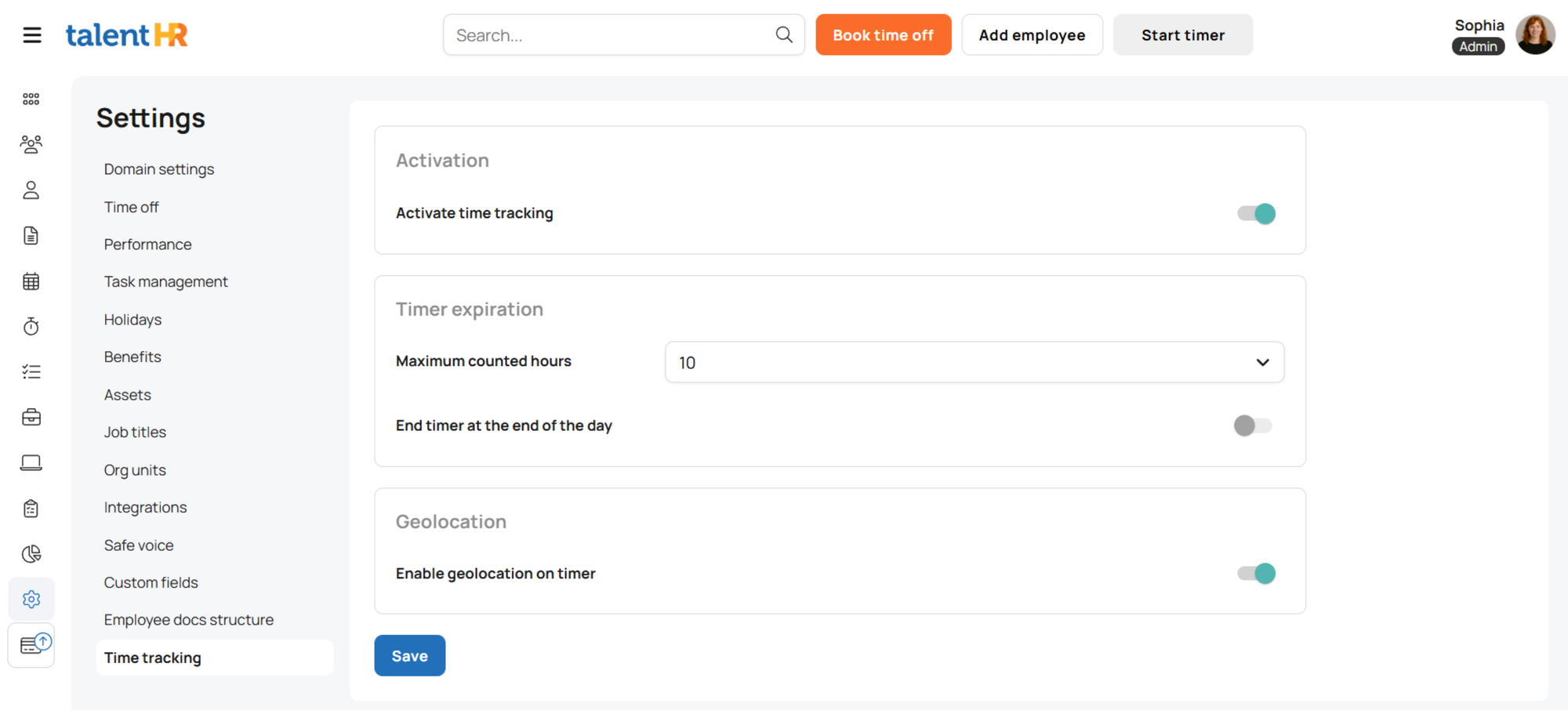Screen dimensions: 1568x710
Task: Click the dashboard grid icon in sidebar
Action: click(x=31, y=99)
